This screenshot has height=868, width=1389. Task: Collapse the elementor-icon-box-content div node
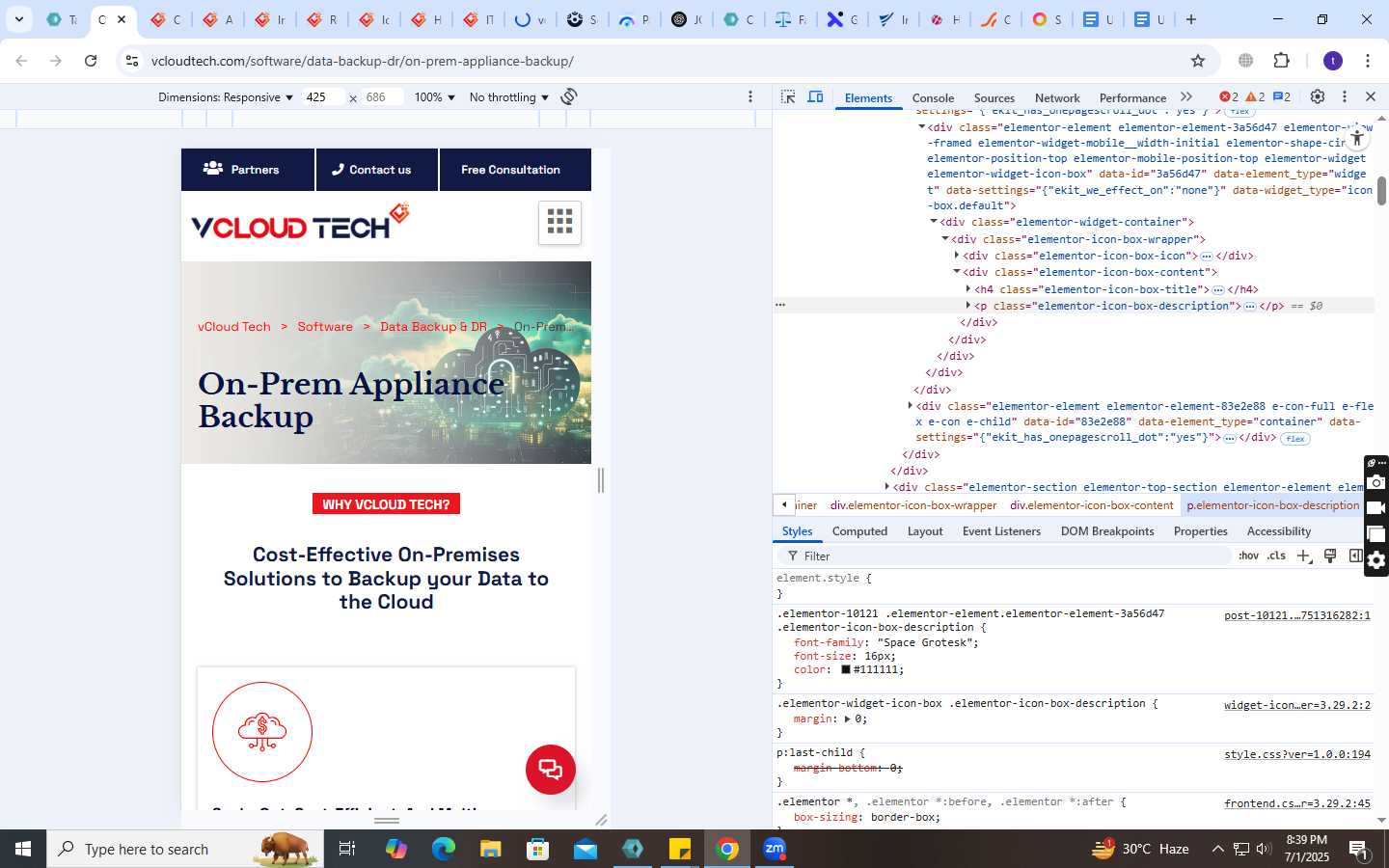click(957, 272)
